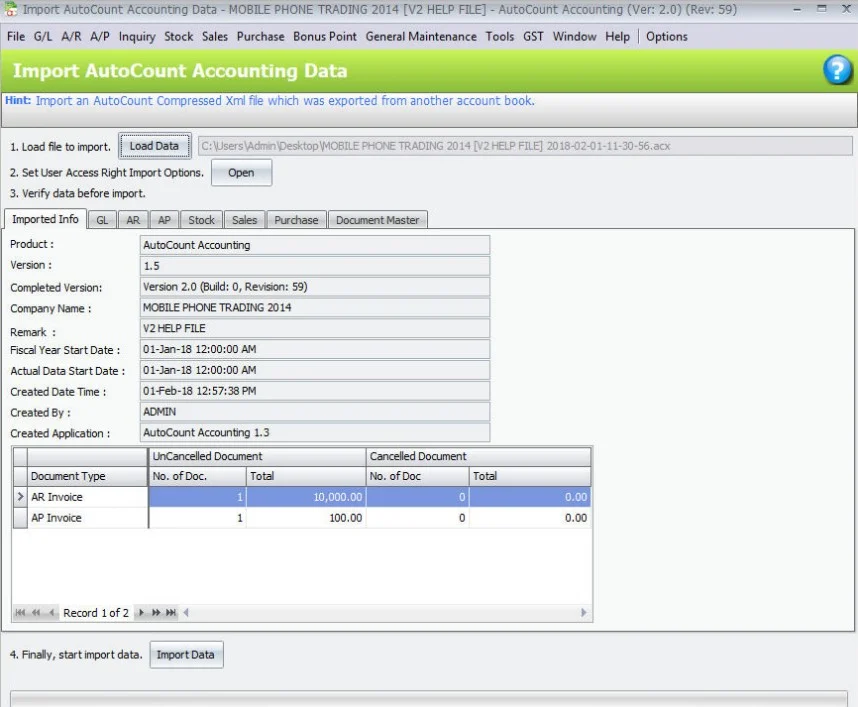The image size is (858, 707).
Task: Go to the first record in navigator
Action: click(20, 612)
